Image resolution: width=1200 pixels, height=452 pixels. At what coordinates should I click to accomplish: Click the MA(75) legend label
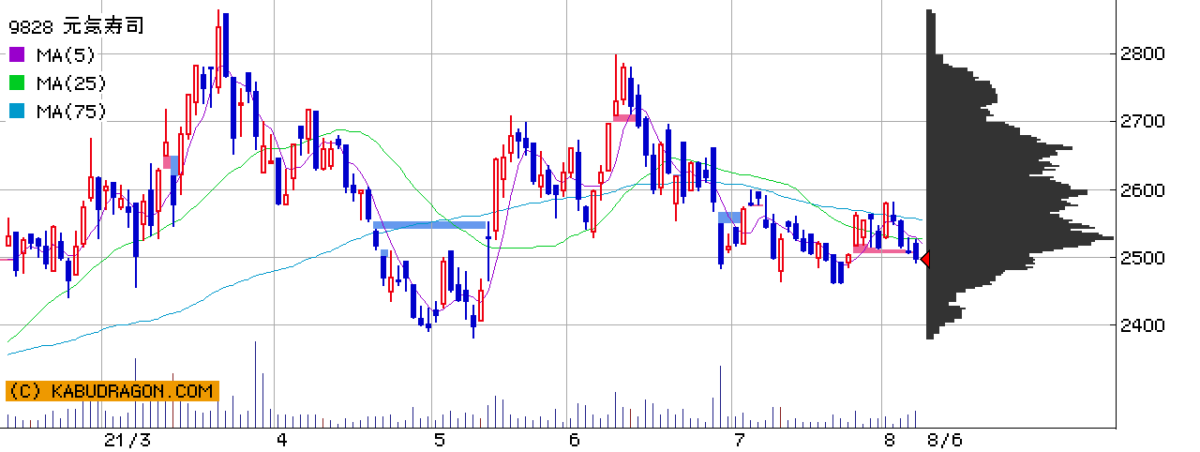(70, 110)
